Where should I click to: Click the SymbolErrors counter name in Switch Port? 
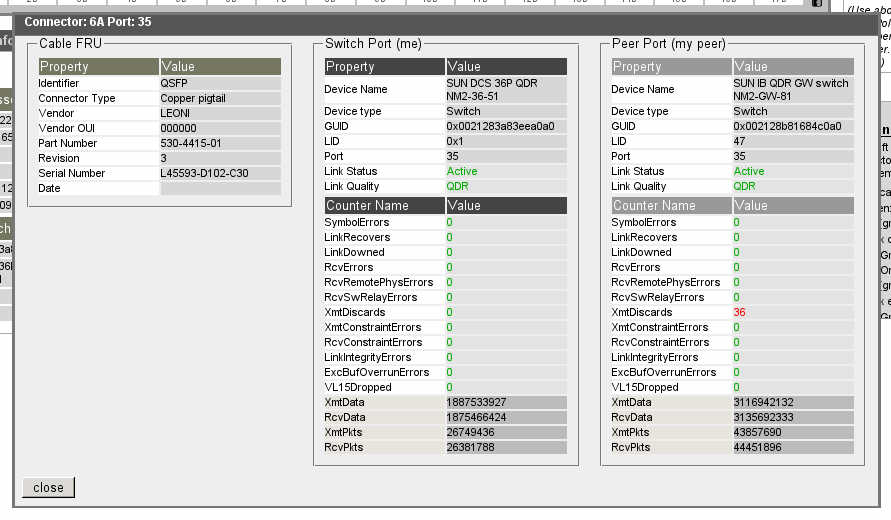pyautogui.click(x=357, y=222)
